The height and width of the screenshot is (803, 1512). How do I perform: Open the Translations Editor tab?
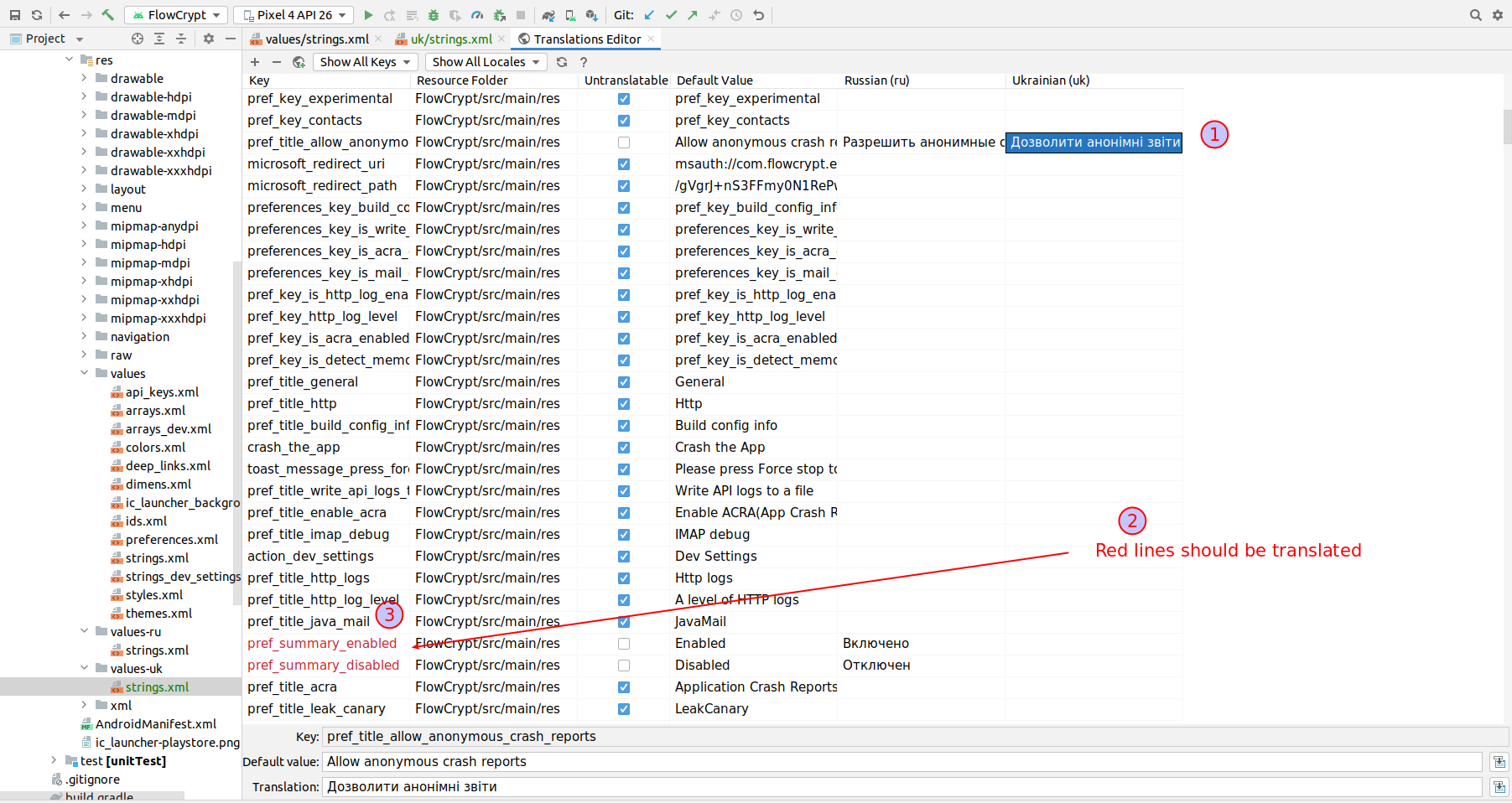coord(585,38)
